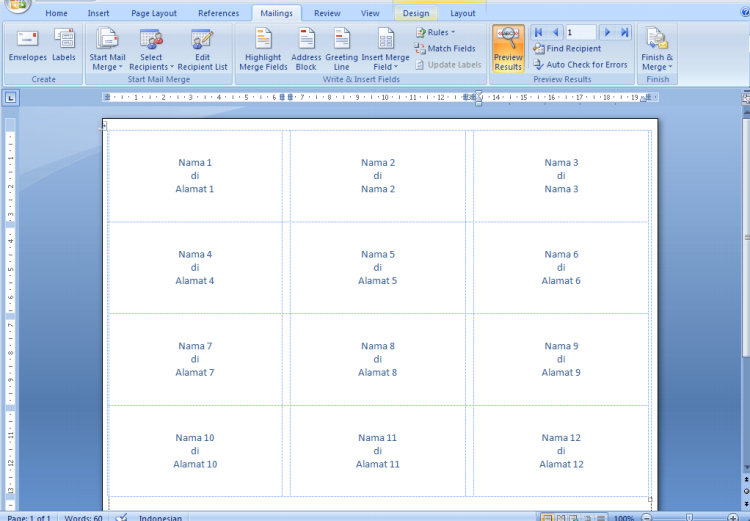Click zoom in plus button

pyautogui.click(x=732, y=517)
